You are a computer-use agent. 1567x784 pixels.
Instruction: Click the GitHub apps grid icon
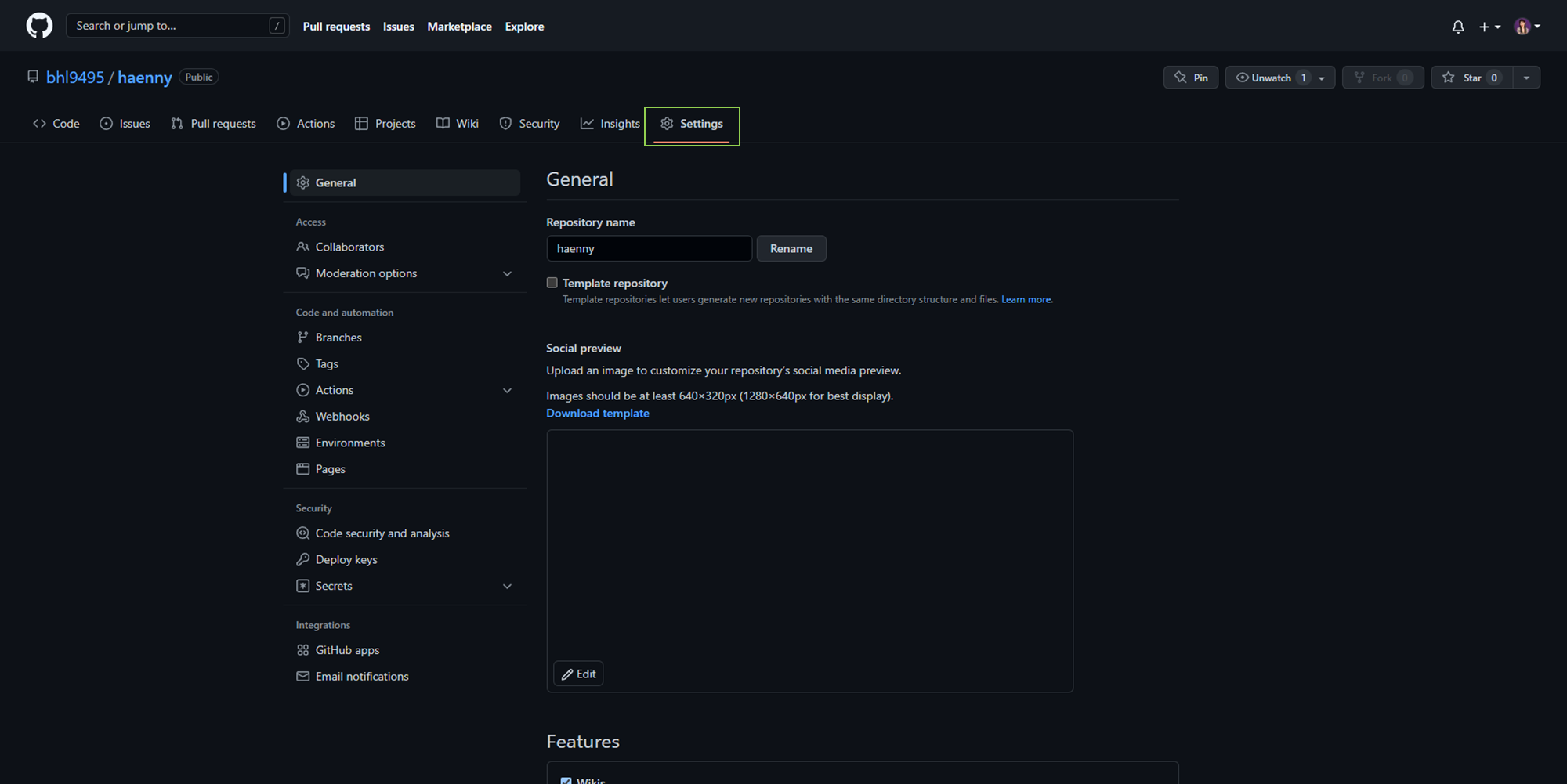(x=303, y=650)
